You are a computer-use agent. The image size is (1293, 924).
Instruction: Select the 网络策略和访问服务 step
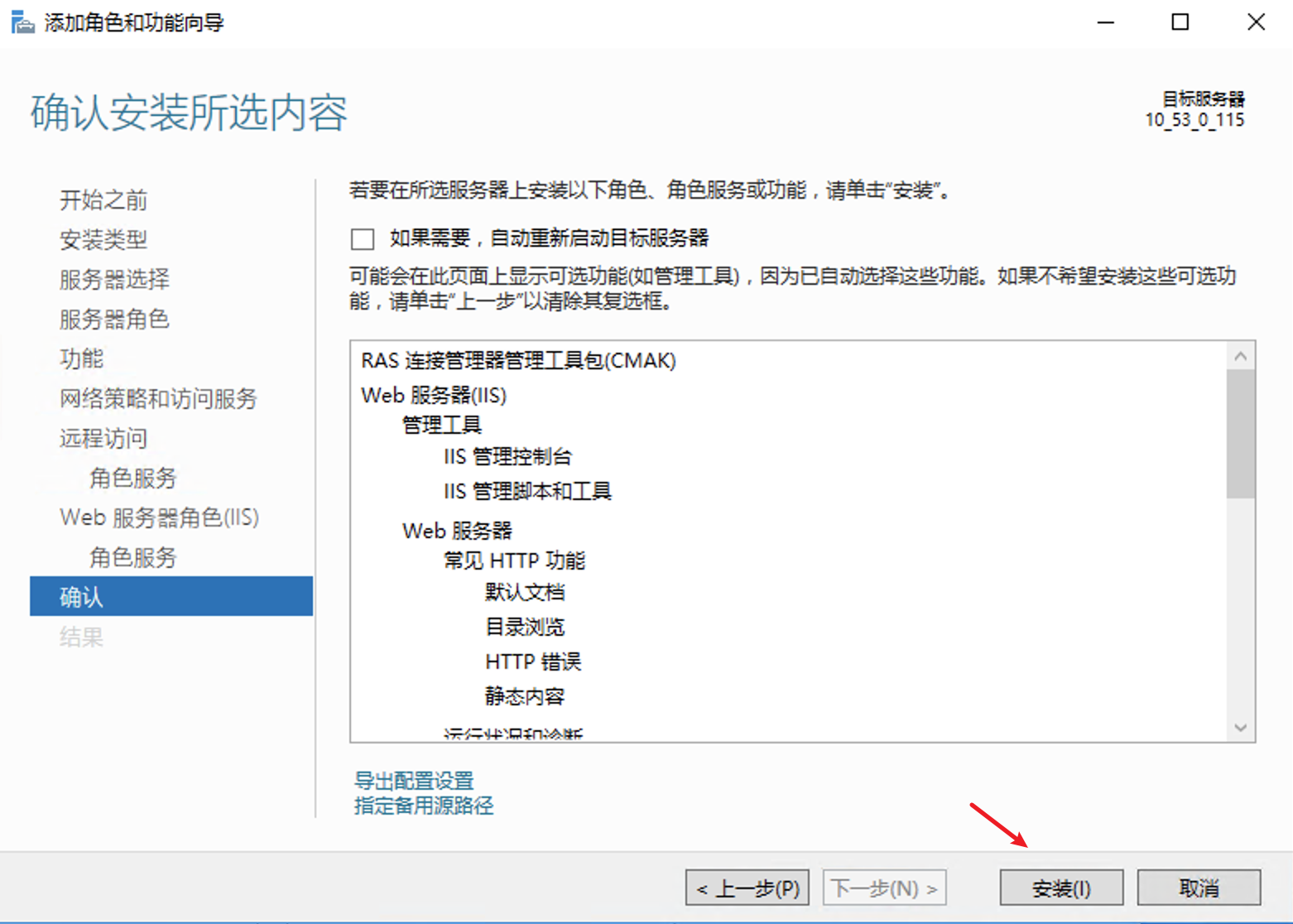coord(157,398)
